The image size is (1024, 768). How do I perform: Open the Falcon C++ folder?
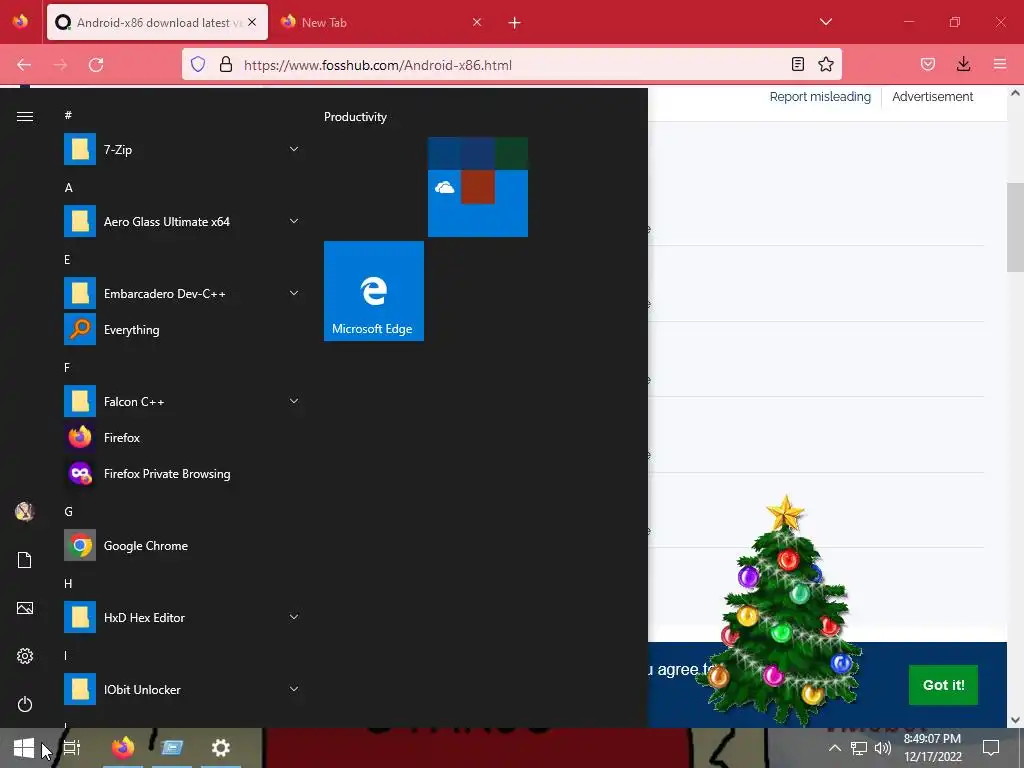pos(181,402)
